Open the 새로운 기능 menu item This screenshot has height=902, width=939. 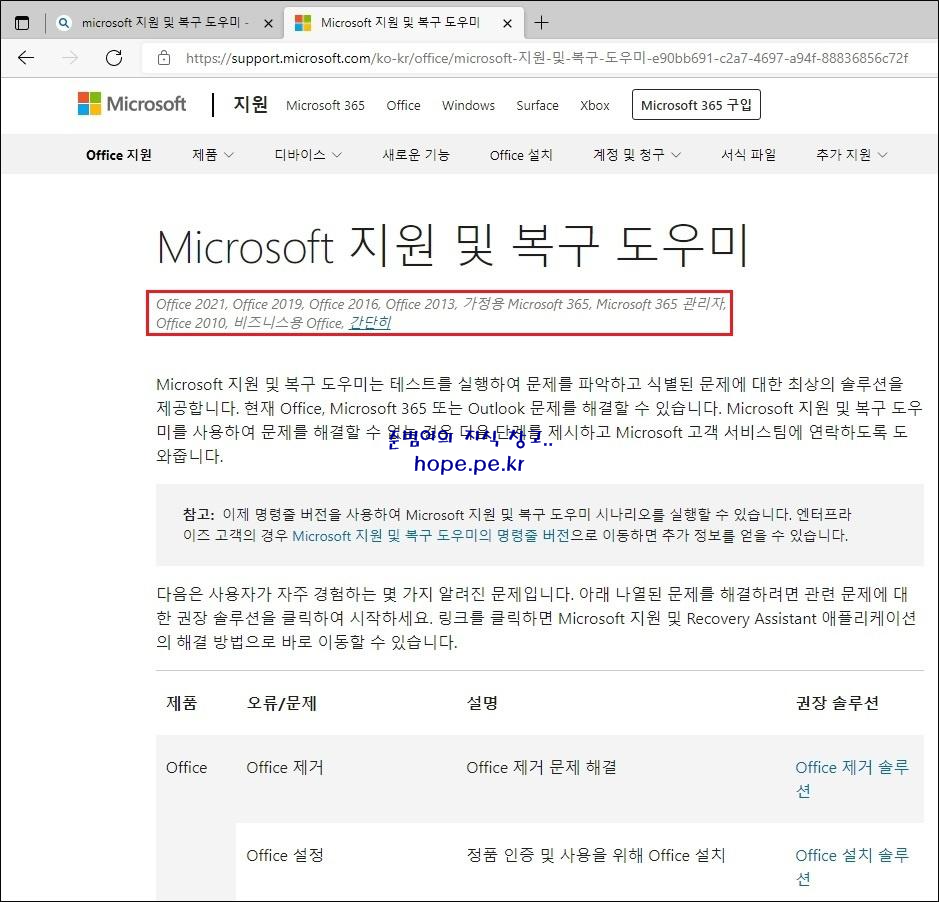(416, 155)
